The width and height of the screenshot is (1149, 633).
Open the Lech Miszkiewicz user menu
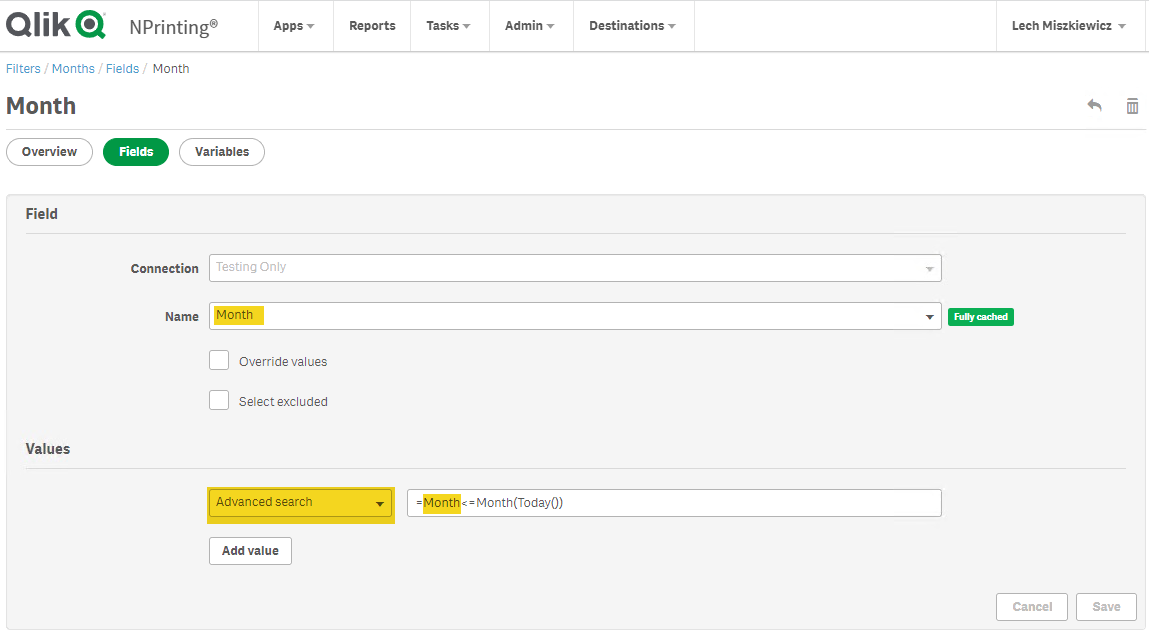[x=1068, y=26]
